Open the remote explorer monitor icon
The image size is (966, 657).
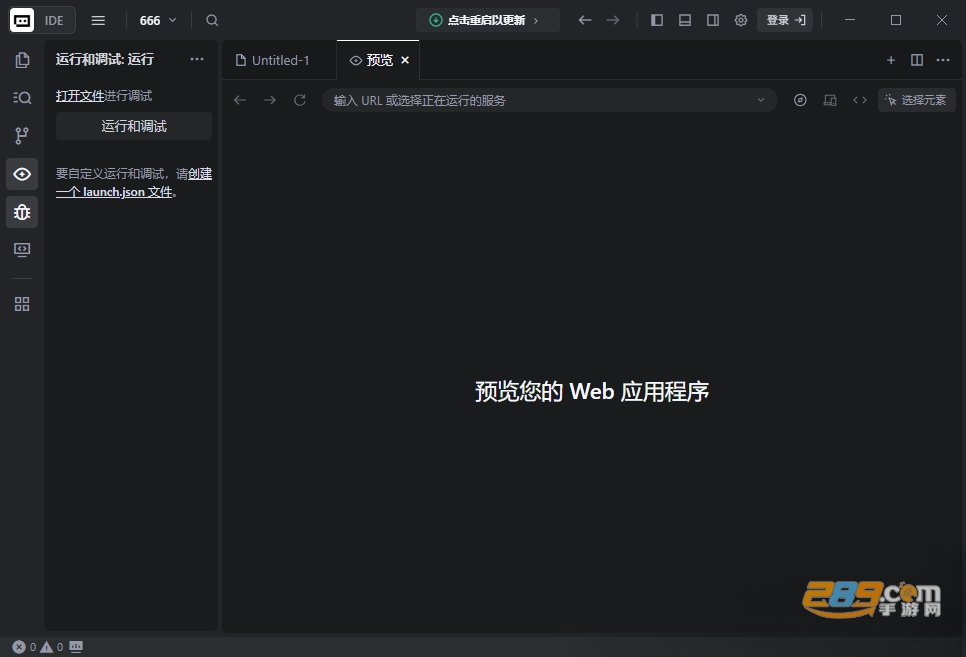(22, 250)
